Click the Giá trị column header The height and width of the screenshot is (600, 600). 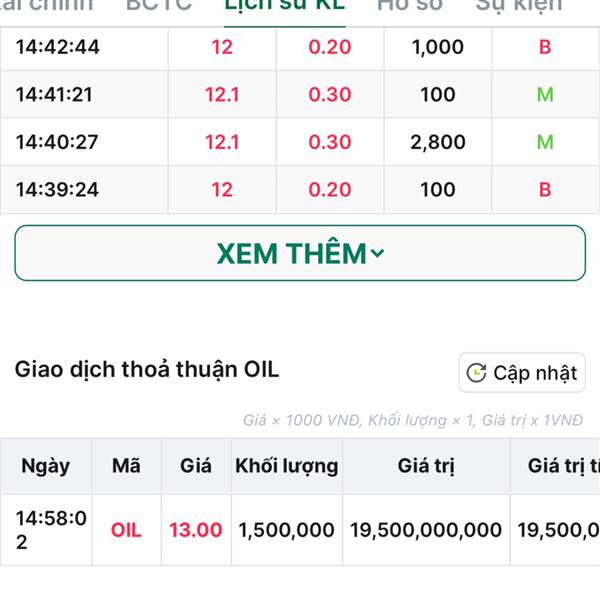tap(426, 466)
